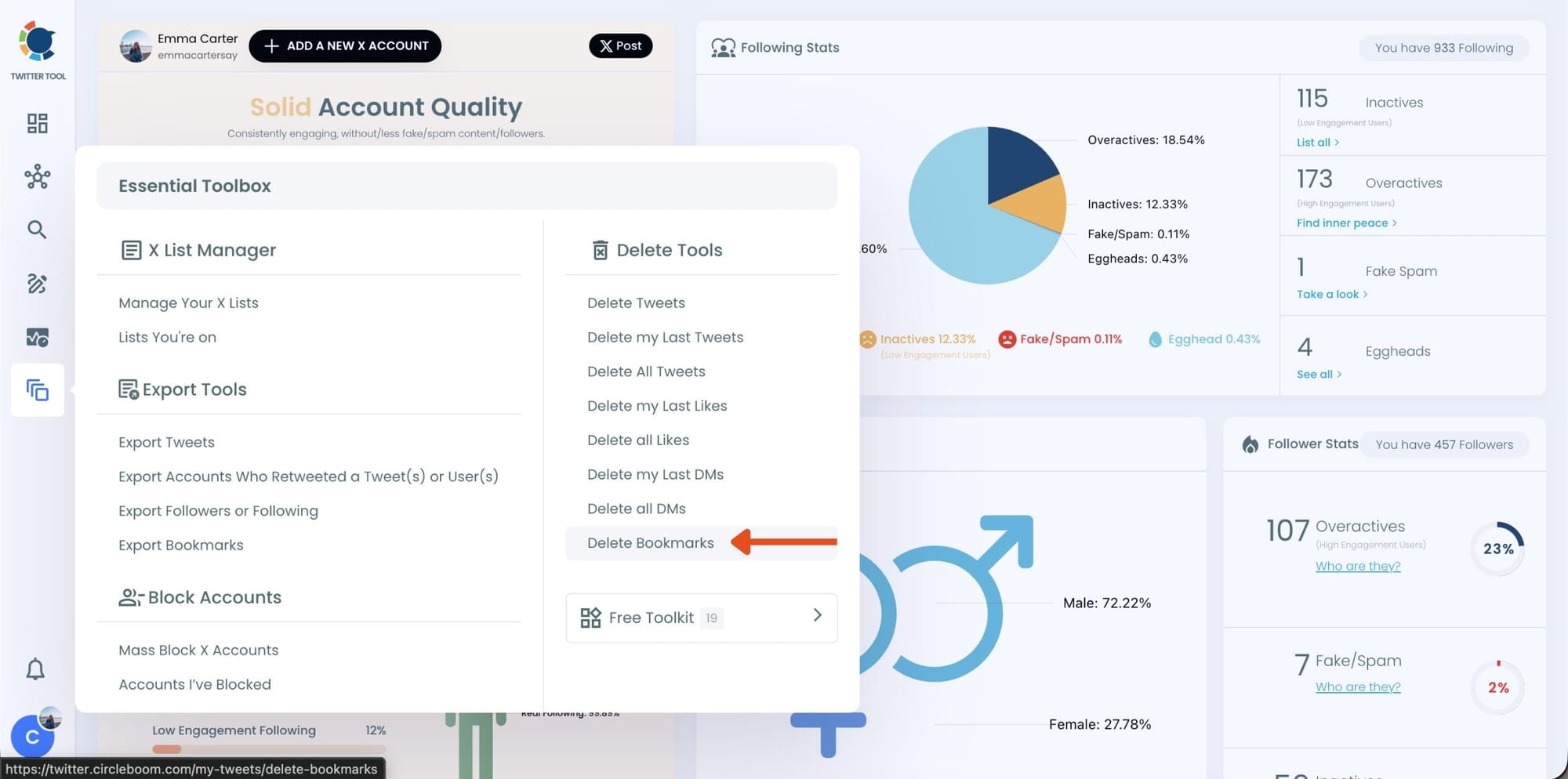Select Delete my Last Likes
1568x779 pixels.
656,406
